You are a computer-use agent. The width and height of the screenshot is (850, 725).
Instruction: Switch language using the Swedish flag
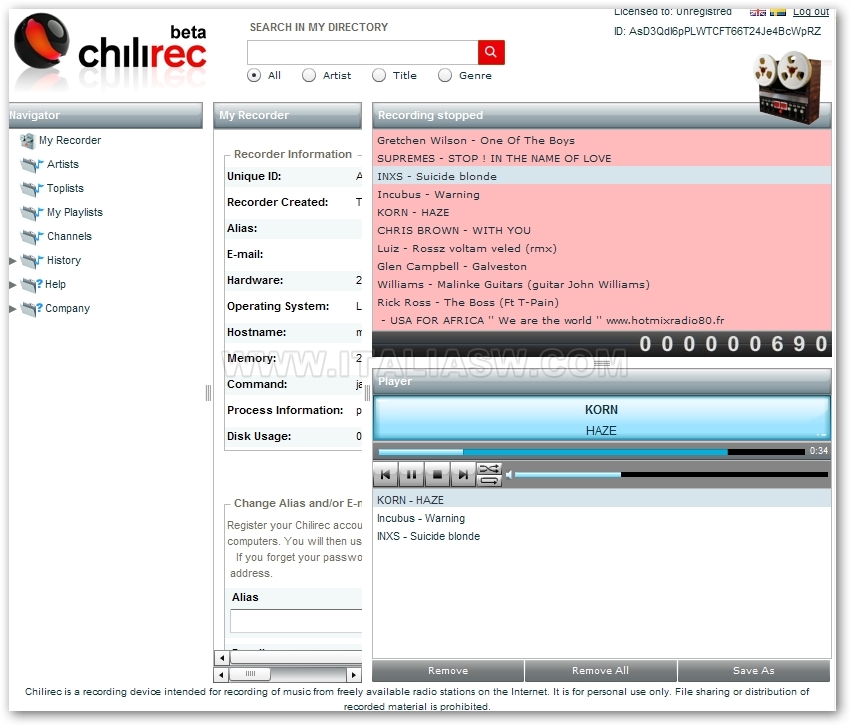pyautogui.click(x=778, y=12)
